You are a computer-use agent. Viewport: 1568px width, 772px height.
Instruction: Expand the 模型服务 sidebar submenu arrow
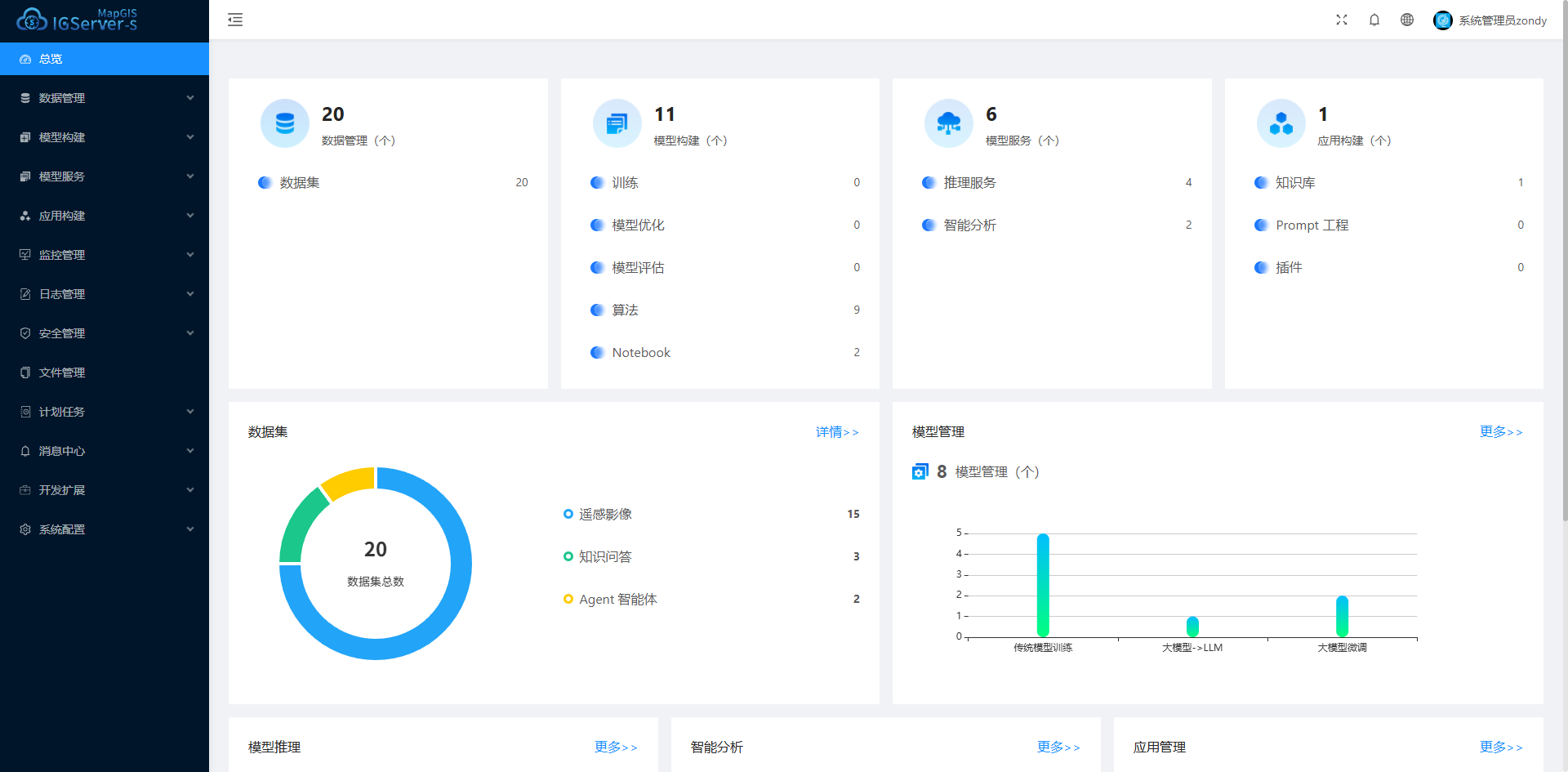pos(190,176)
